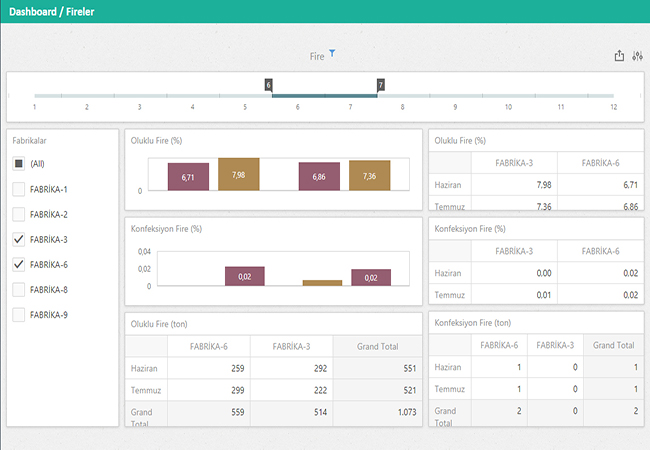This screenshot has height=450, width=650.
Task: Toggle the (All) factories checkbox
Action: coord(18,163)
